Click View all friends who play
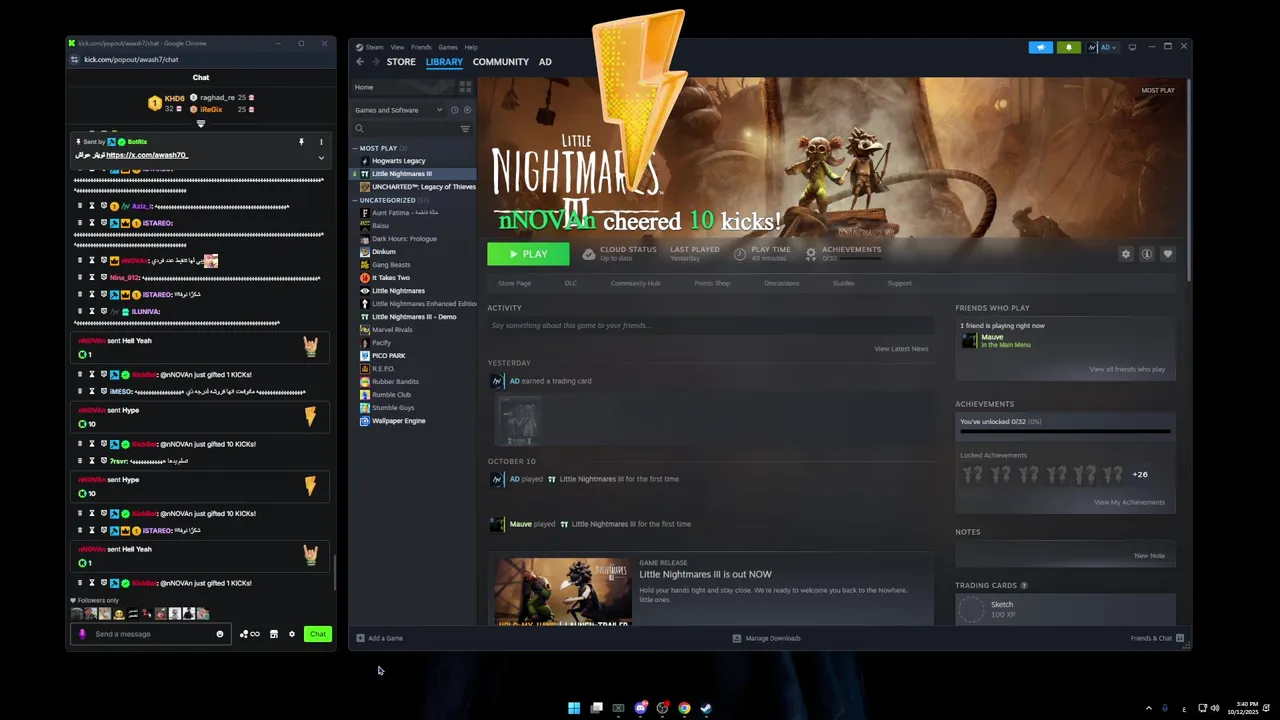 pos(1127,369)
